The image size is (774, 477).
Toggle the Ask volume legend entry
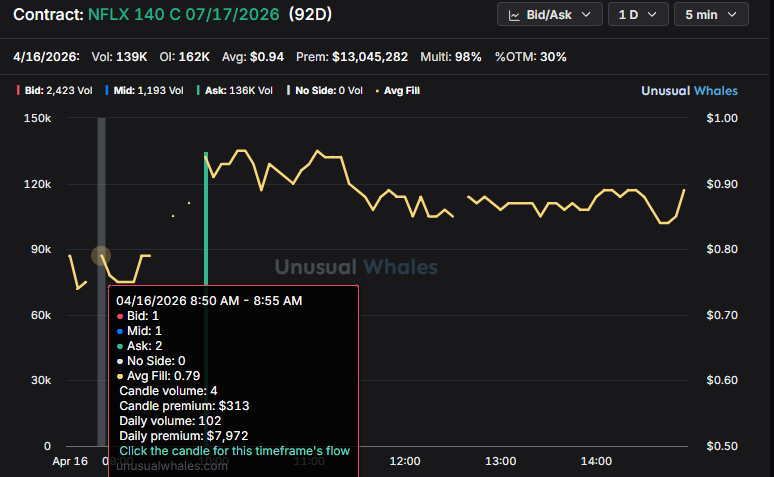pyautogui.click(x=234, y=90)
